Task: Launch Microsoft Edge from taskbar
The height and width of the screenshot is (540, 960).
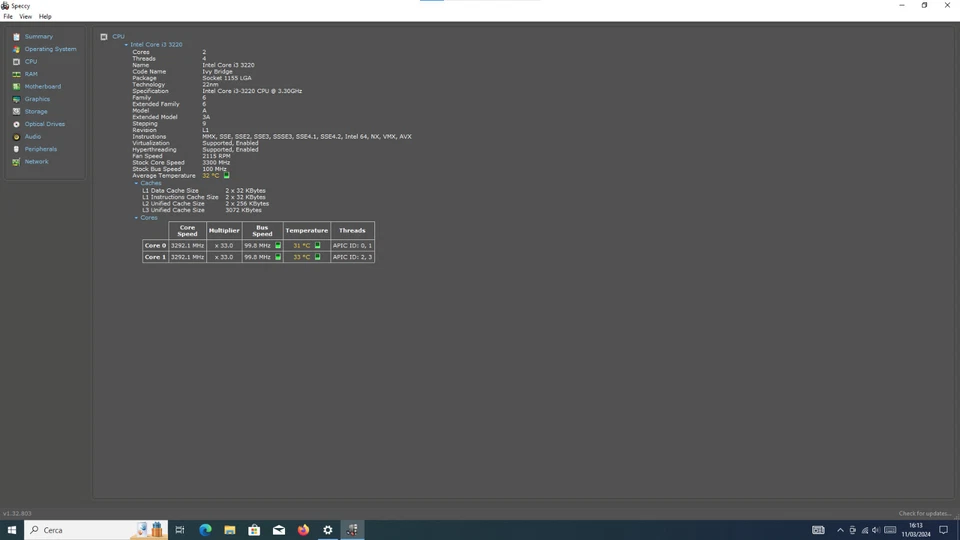Action: 205,530
